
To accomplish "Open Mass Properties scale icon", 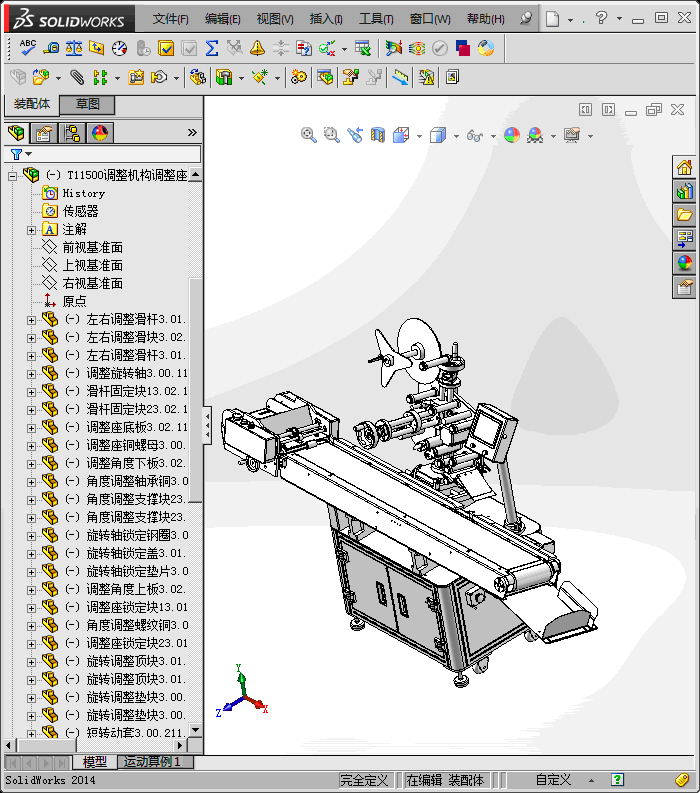I will 74,48.
